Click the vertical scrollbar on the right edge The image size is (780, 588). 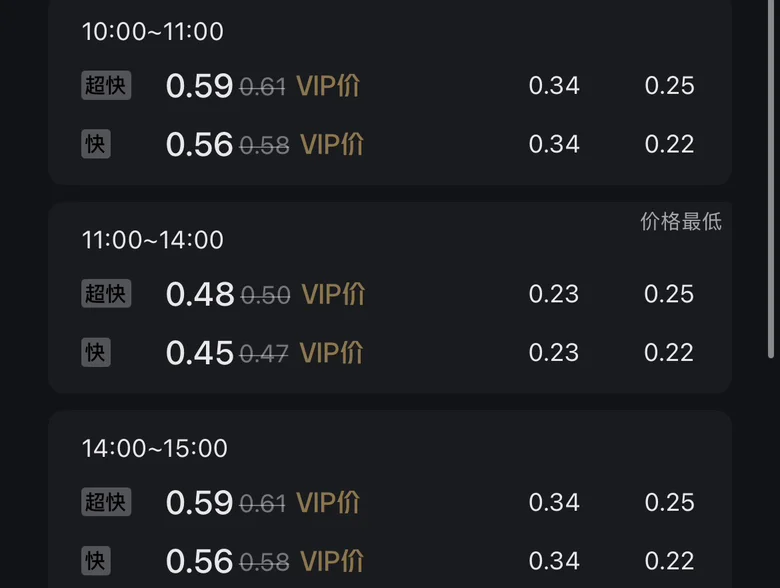(772, 180)
